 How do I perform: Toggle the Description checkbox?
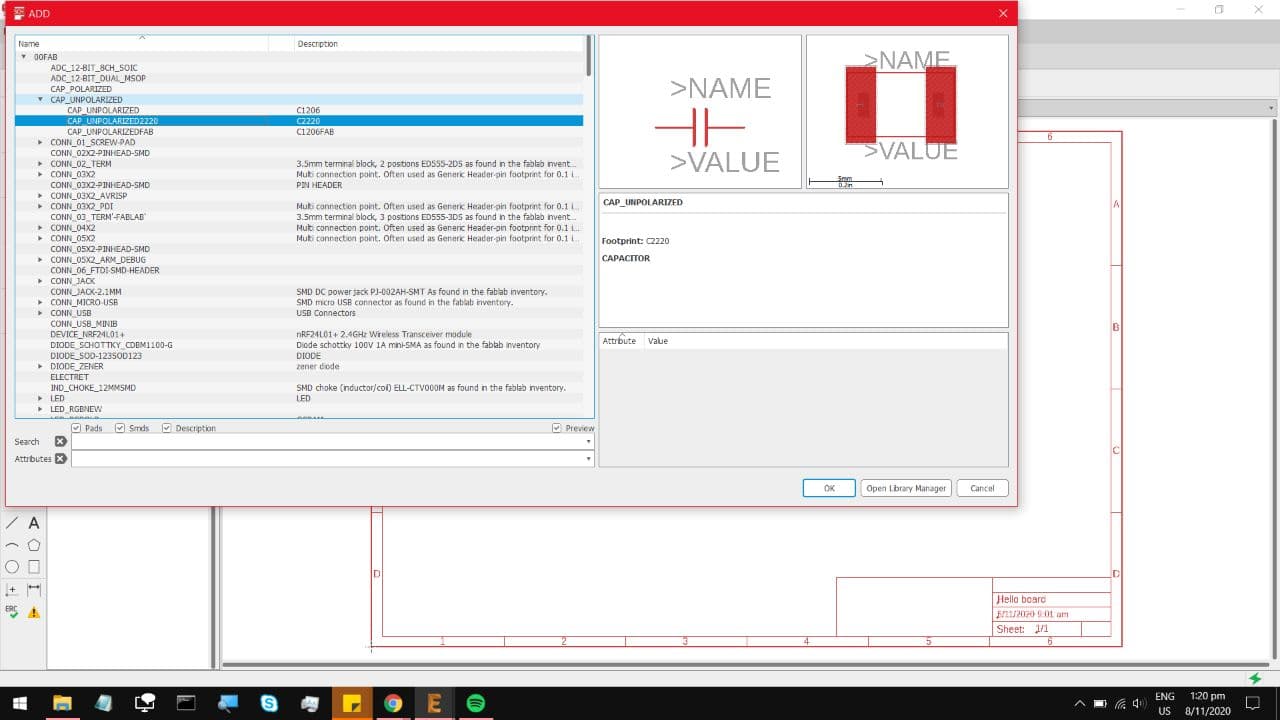point(167,428)
